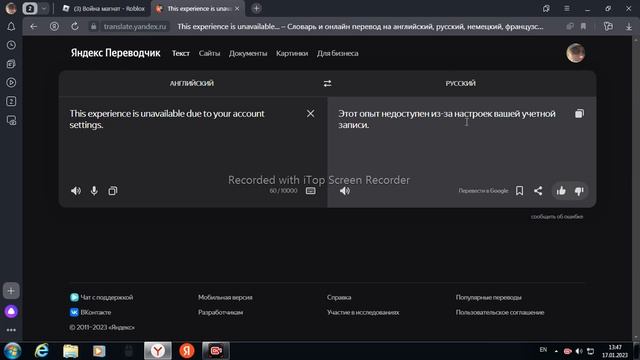Copy the Russian translation
640x360 pixels.
(579, 113)
